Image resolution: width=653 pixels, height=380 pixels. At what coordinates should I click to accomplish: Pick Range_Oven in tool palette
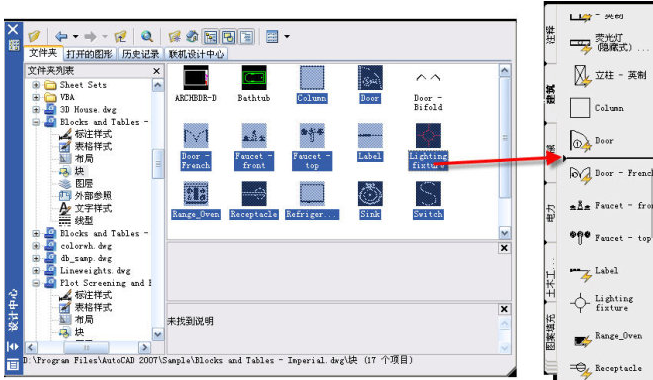point(607,338)
